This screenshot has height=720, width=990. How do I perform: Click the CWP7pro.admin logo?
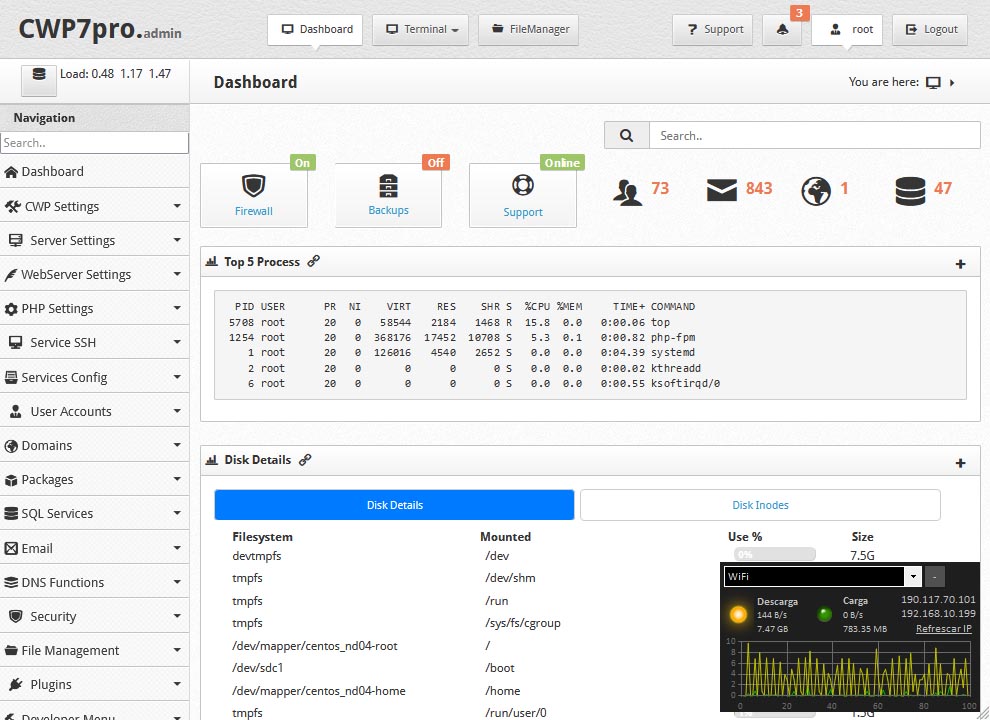click(x=100, y=29)
